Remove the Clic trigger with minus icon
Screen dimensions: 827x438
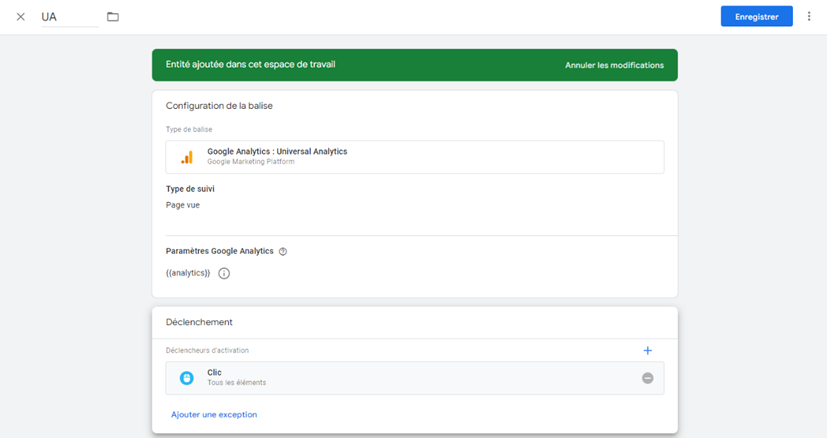click(x=647, y=378)
